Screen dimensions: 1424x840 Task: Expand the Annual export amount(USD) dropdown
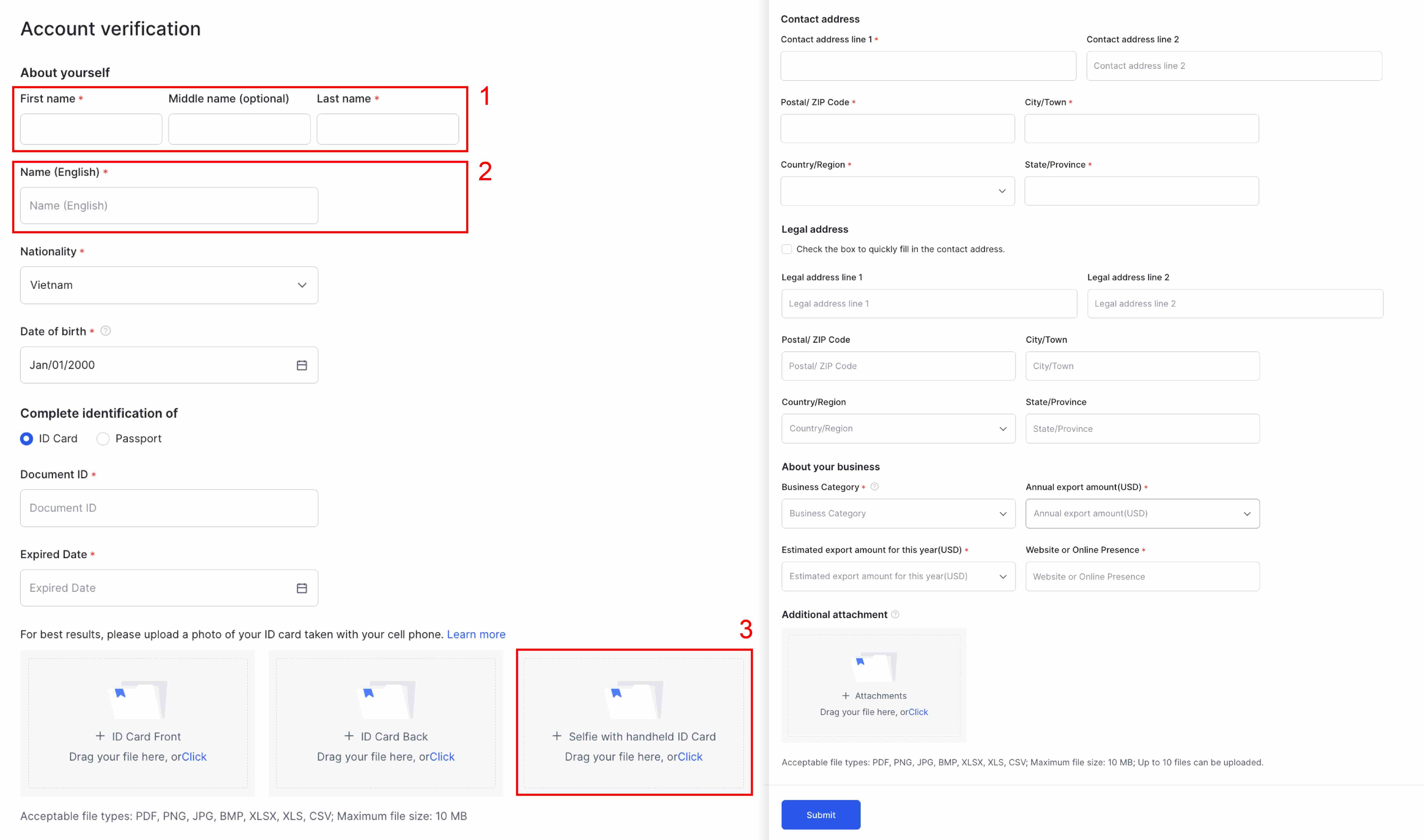[x=1143, y=513]
